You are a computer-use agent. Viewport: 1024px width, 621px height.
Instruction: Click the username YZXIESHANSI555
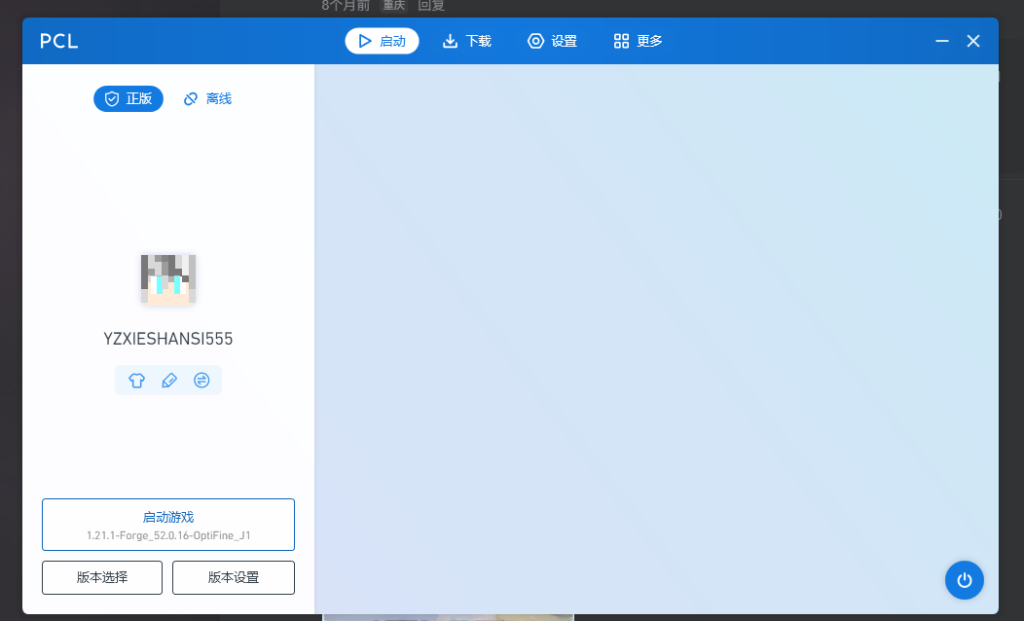[168, 339]
